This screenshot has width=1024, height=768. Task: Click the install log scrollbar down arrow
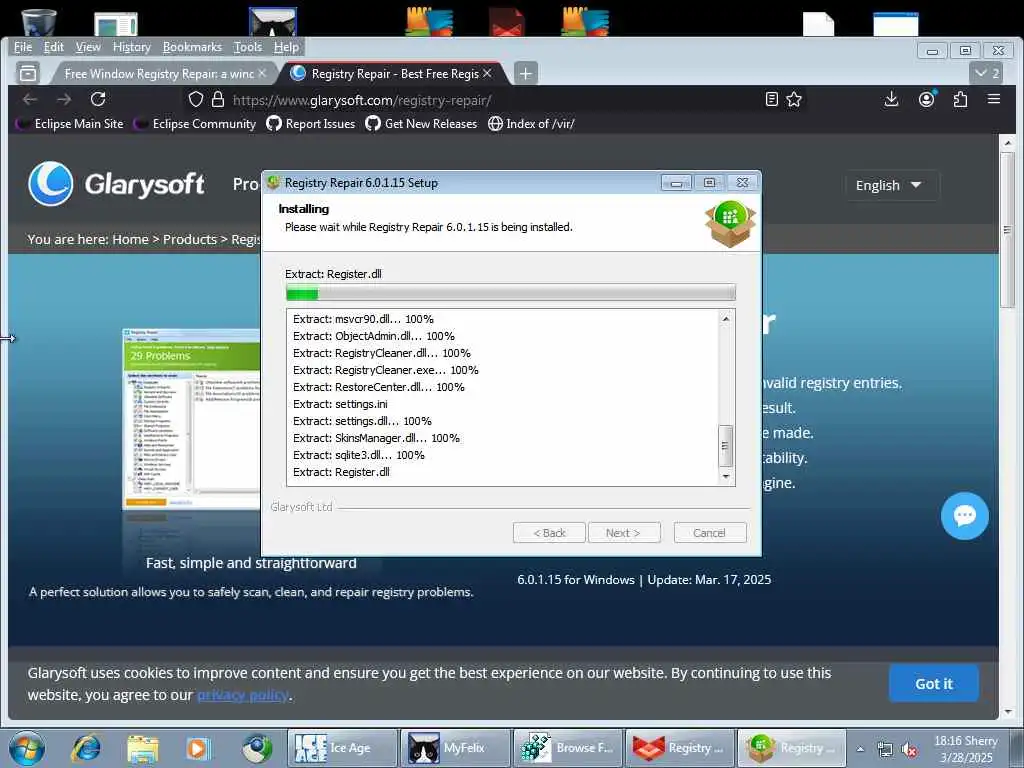point(726,477)
